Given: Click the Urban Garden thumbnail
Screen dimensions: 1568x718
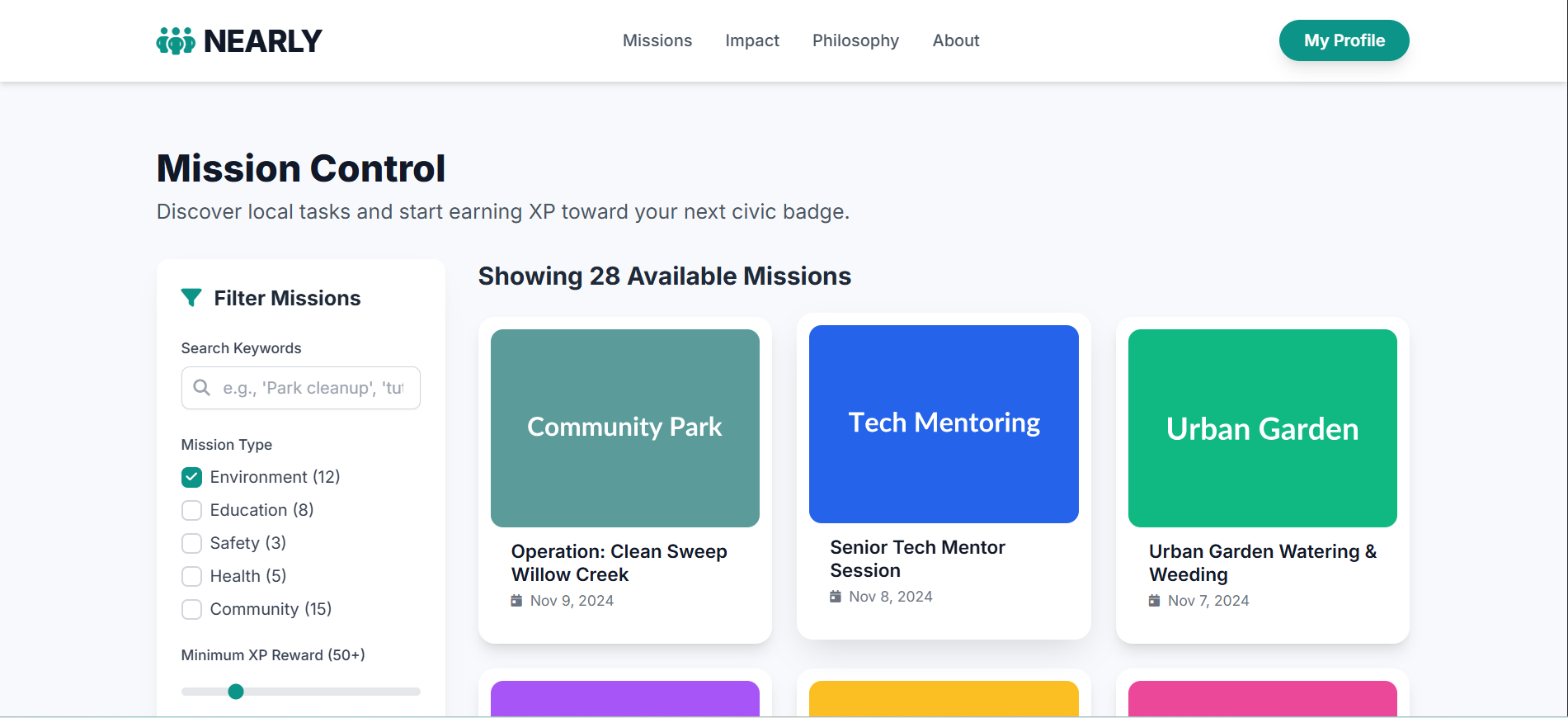Looking at the screenshot, I should coord(1263,428).
